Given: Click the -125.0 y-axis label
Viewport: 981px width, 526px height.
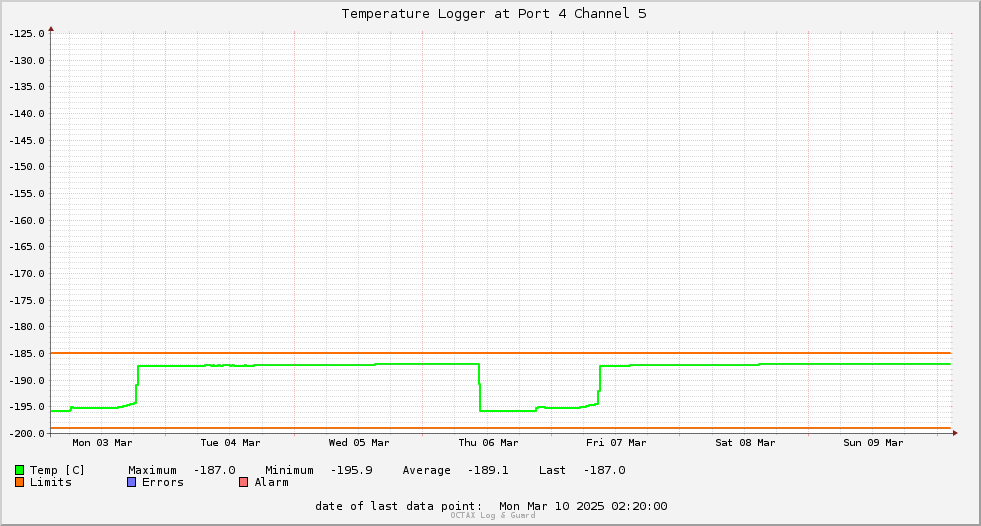Looking at the screenshot, I should [x=27, y=33].
